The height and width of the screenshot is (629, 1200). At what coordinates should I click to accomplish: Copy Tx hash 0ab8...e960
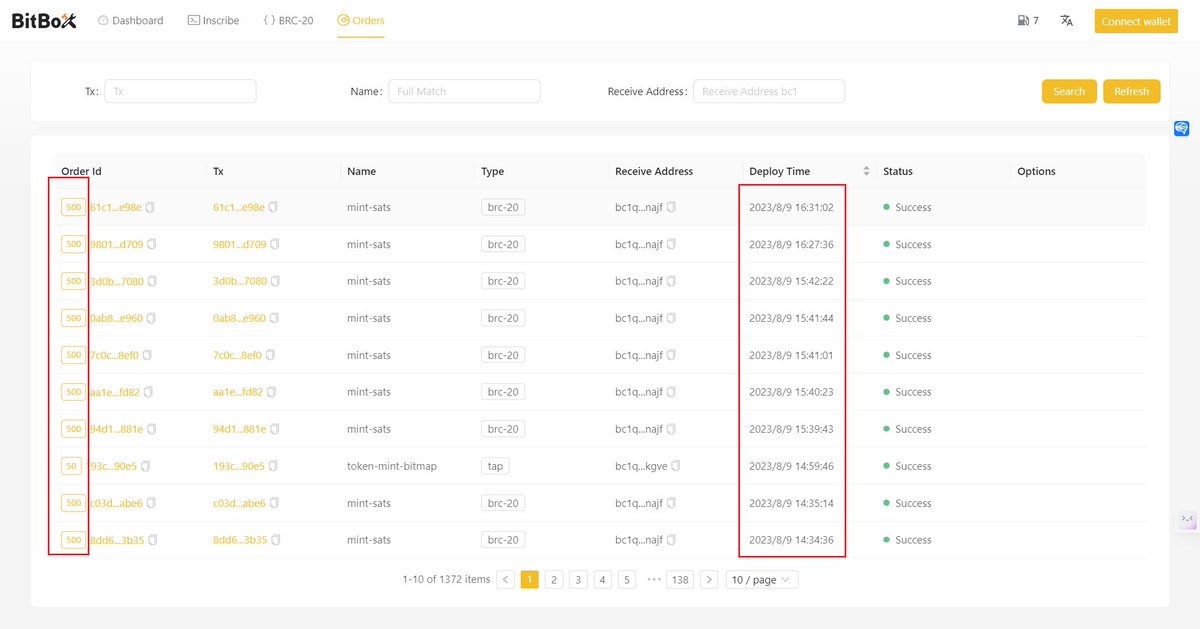tap(275, 319)
